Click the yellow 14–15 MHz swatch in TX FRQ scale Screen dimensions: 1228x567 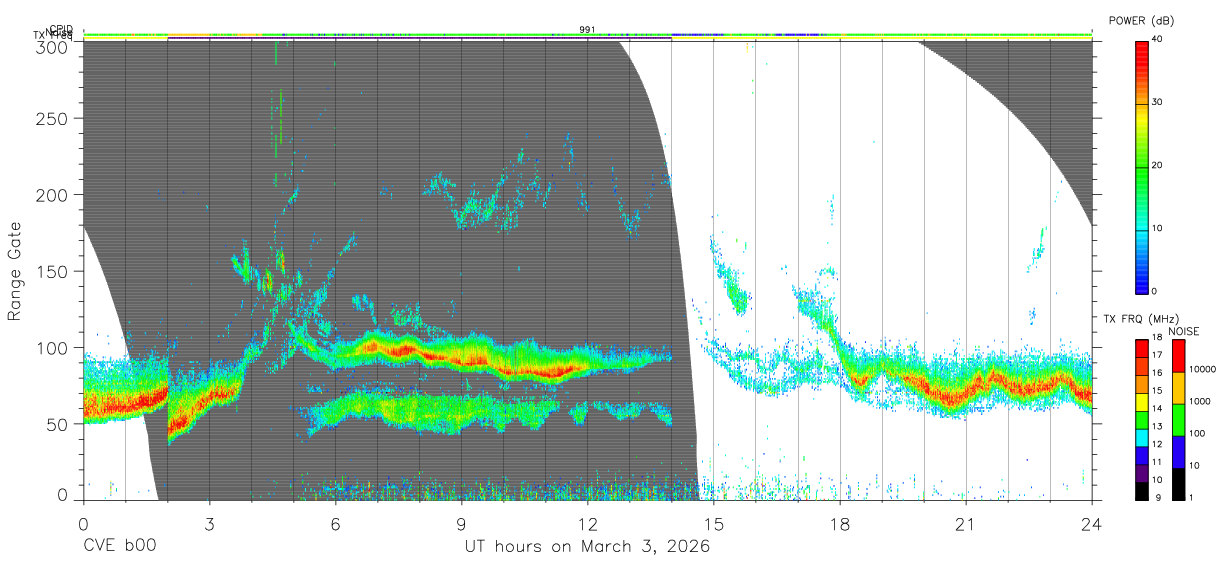coord(1141,401)
